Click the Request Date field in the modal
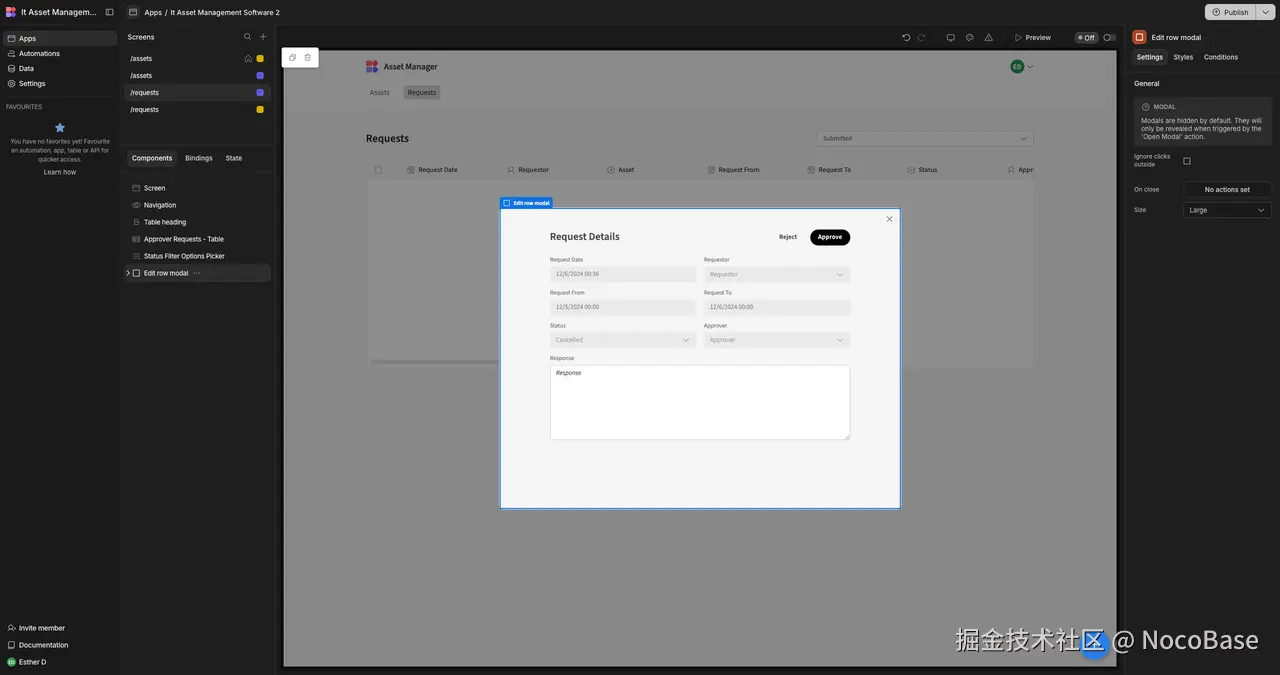The height and width of the screenshot is (675, 1280). coord(623,274)
